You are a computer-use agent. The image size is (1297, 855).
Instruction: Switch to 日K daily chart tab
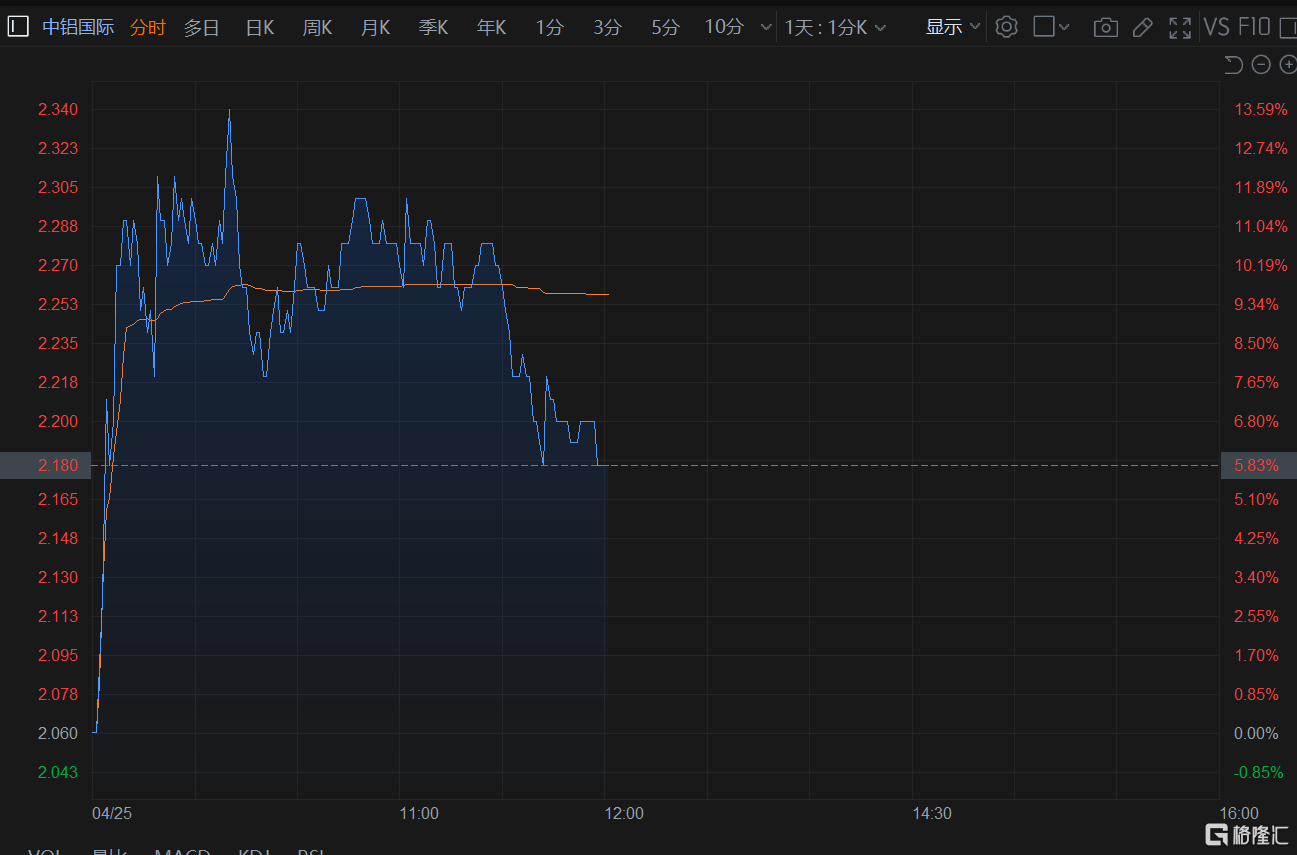260,27
